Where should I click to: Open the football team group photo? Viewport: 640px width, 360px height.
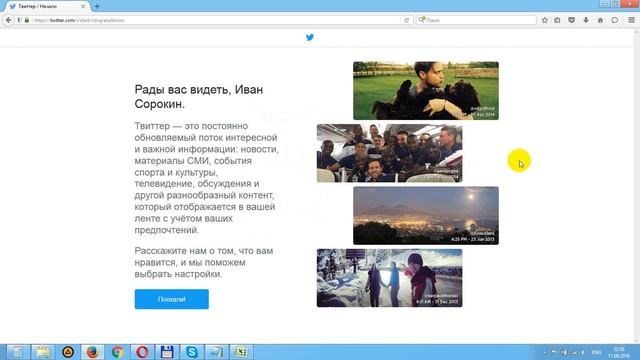pos(389,153)
